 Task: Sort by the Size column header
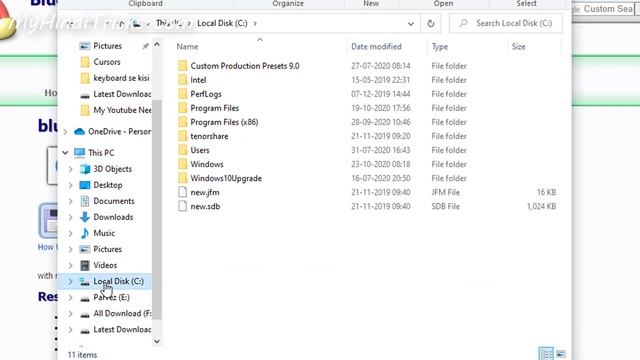(x=519, y=47)
